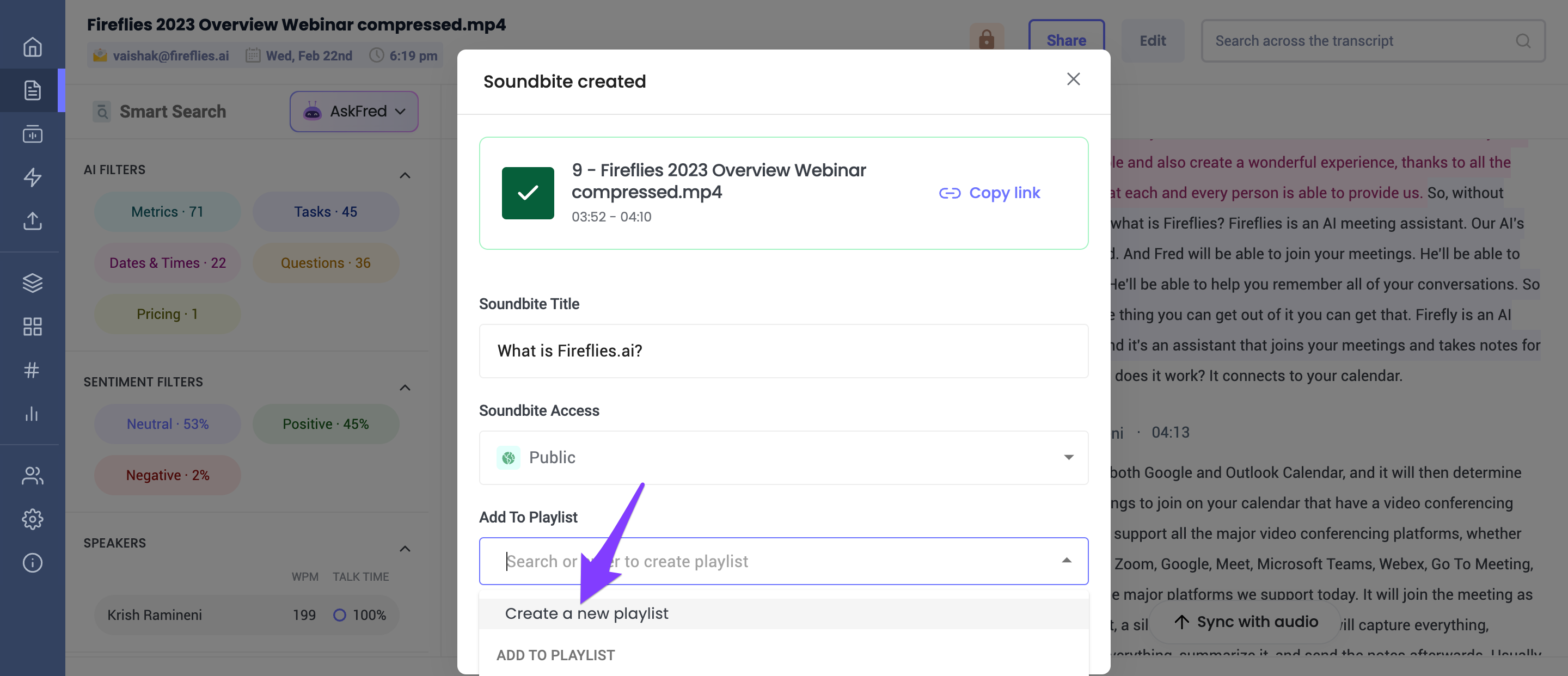Image resolution: width=1568 pixels, height=676 pixels.
Task: Click the 6:19 pm time label
Action: click(x=413, y=56)
